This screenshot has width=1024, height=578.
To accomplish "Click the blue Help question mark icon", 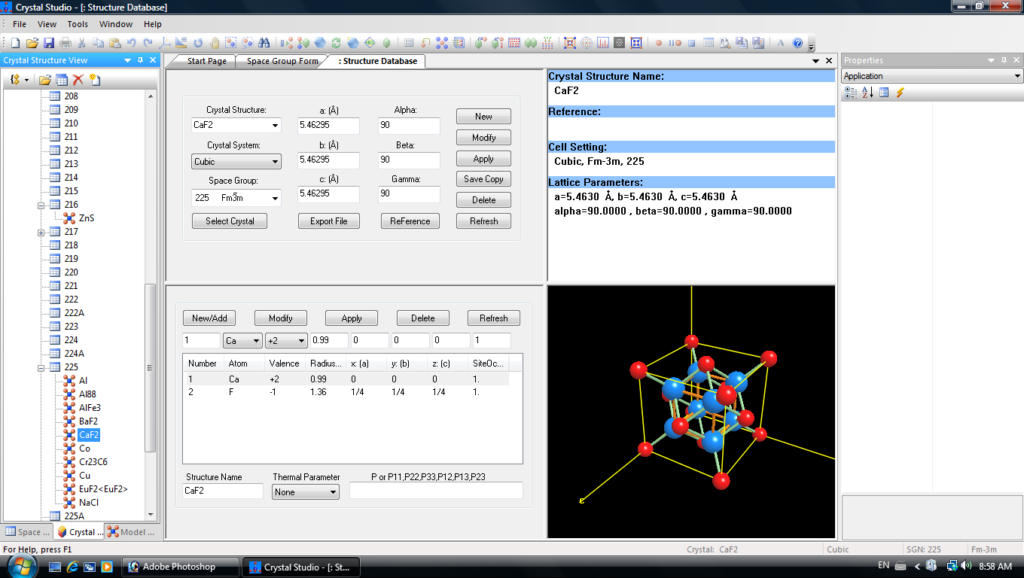I will coord(797,43).
